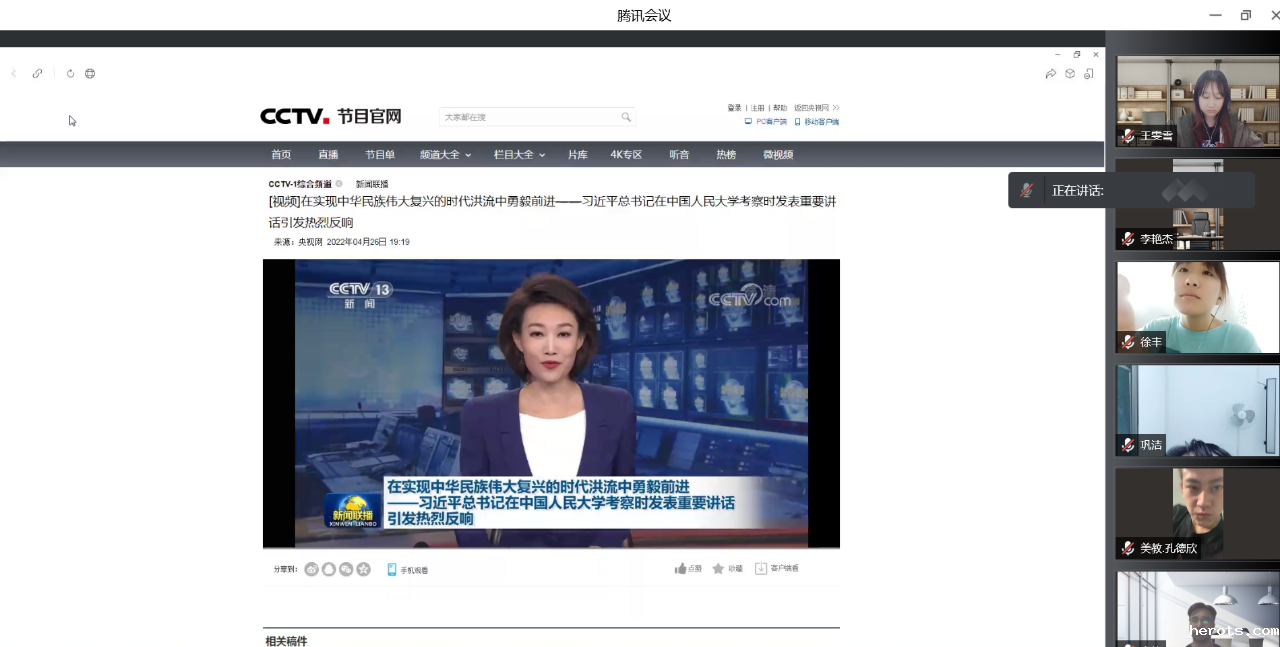Click the browser back arrow icon
This screenshot has width=1280, height=647.
14,73
